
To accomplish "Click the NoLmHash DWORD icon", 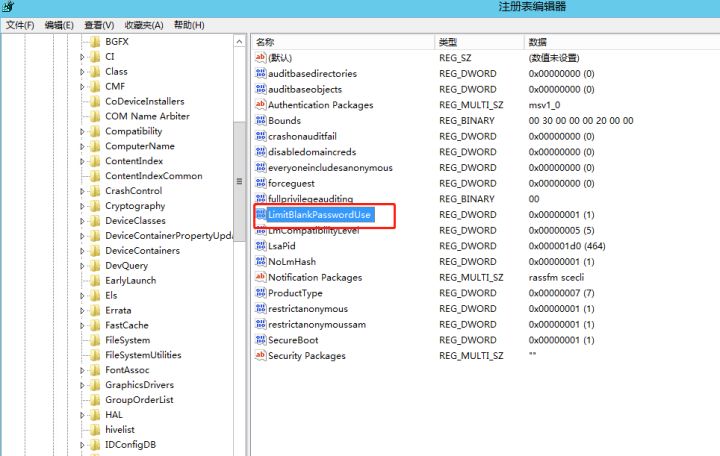I will point(260,261).
